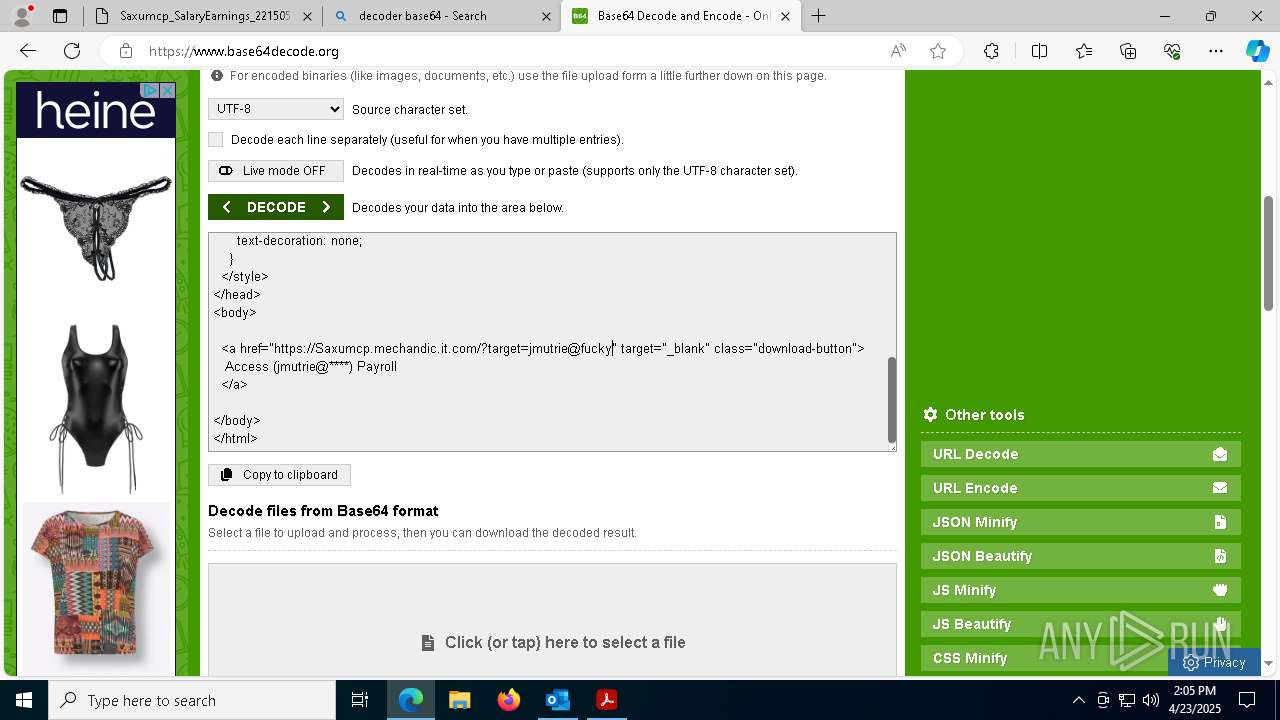Click the address bar URL
The height and width of the screenshot is (720, 1280).
click(x=244, y=51)
